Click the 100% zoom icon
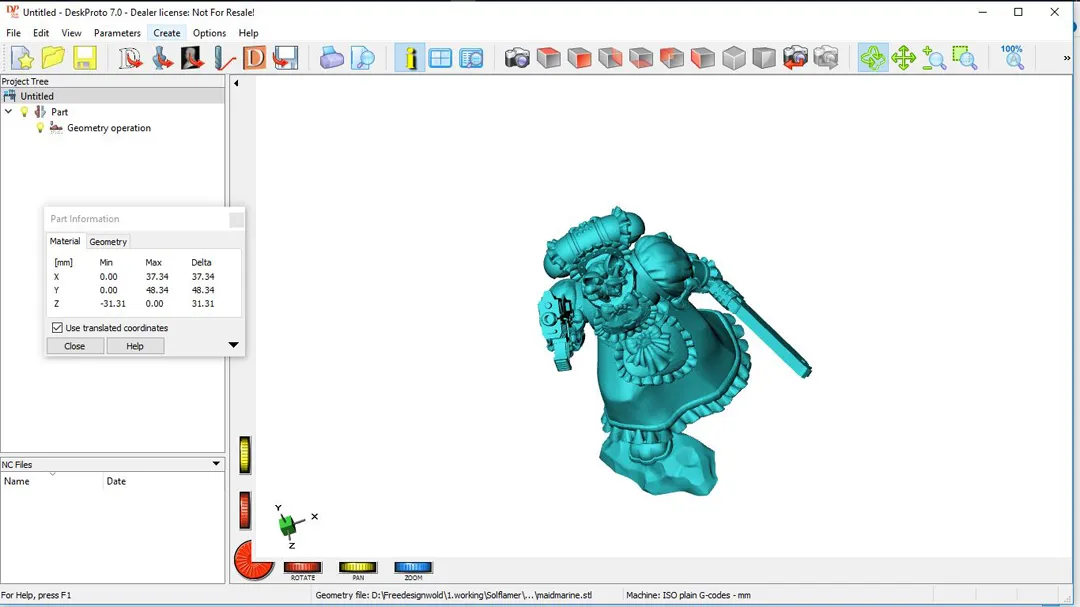1080x607 pixels. coord(1012,57)
